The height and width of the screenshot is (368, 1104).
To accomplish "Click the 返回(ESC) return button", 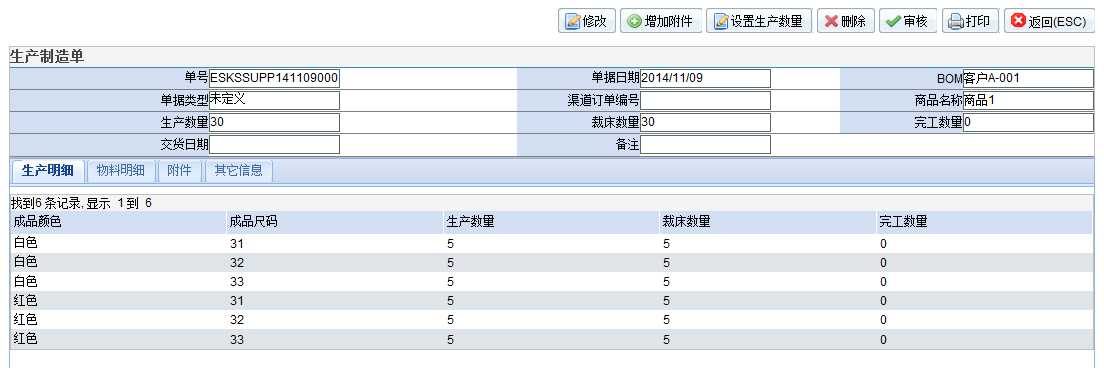I will (1049, 21).
